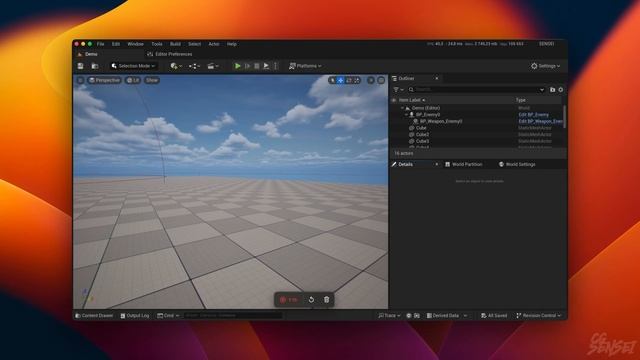Switch to the World Settings tab
The image size is (640, 360).
point(517,164)
